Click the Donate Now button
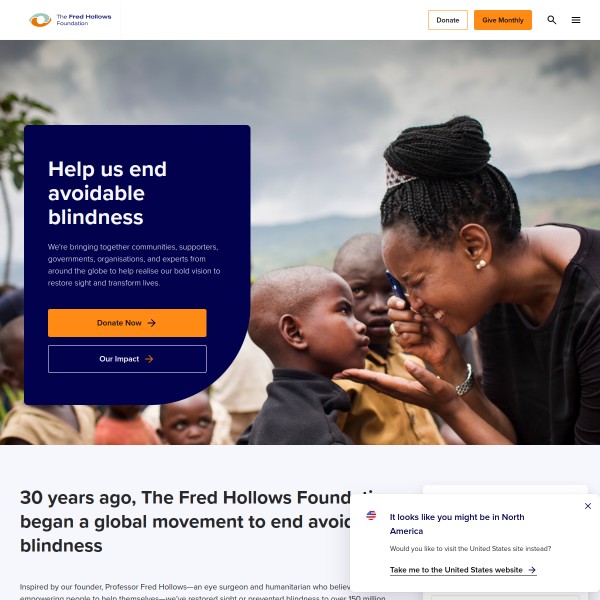 pyautogui.click(x=127, y=323)
